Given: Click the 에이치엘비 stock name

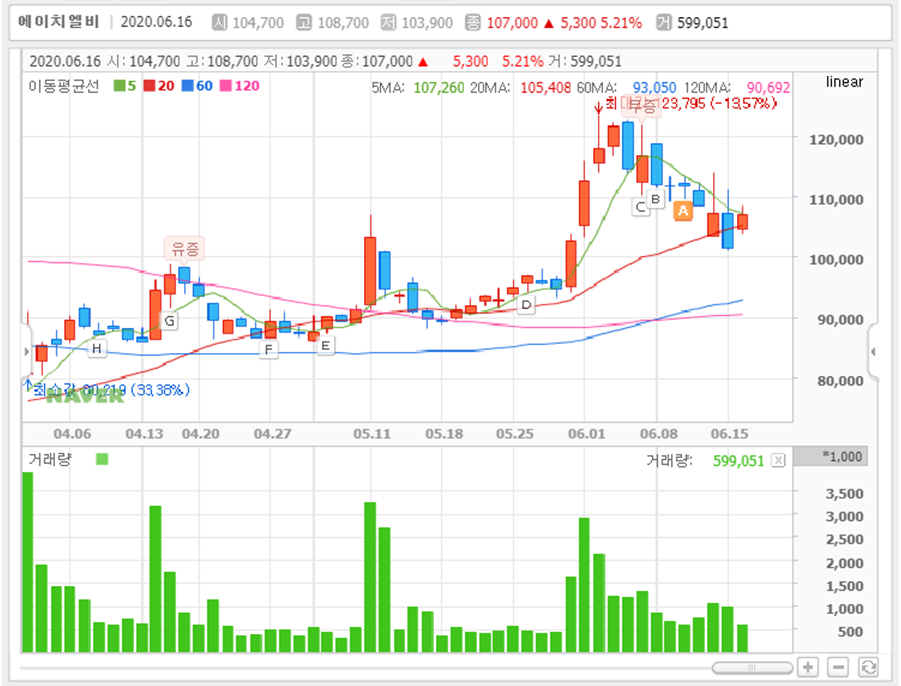Looking at the screenshot, I should pyautogui.click(x=58, y=22).
